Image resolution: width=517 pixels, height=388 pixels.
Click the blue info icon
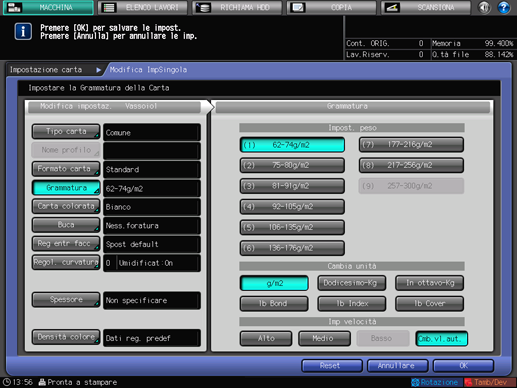[23, 32]
